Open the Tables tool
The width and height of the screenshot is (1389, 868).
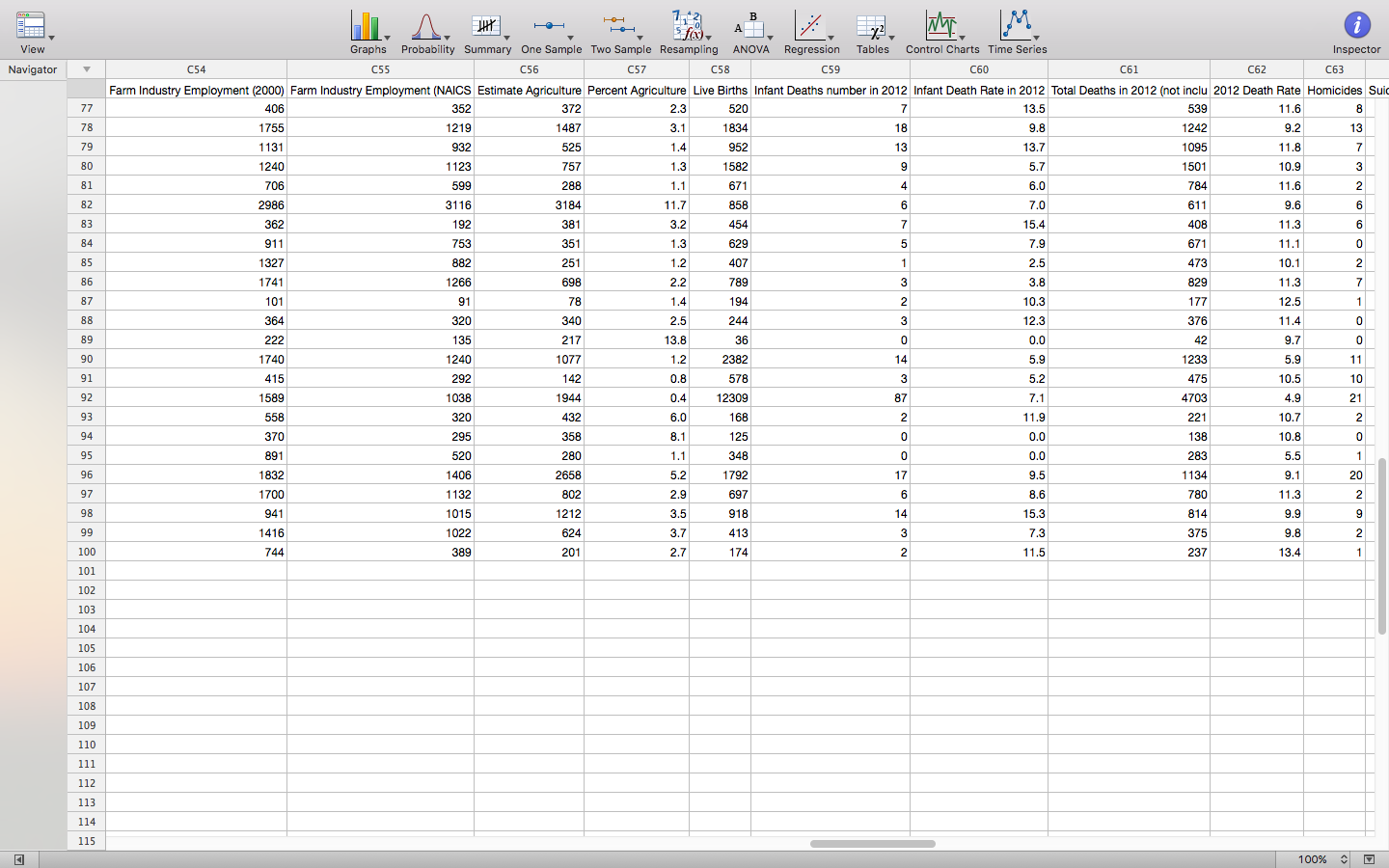point(873,33)
